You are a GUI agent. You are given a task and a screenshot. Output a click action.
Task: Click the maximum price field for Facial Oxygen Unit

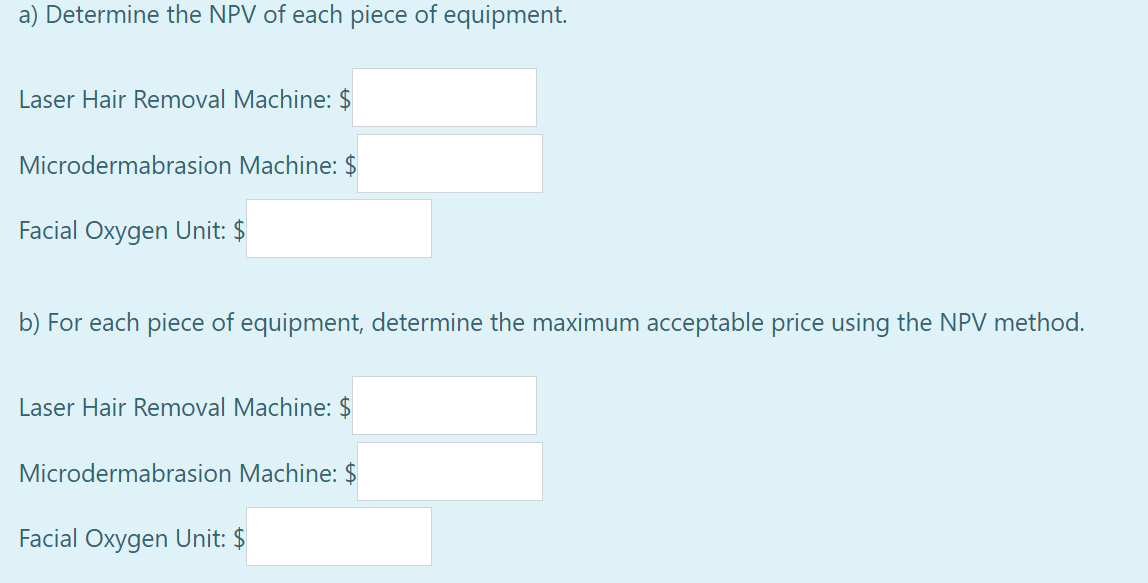(x=338, y=536)
